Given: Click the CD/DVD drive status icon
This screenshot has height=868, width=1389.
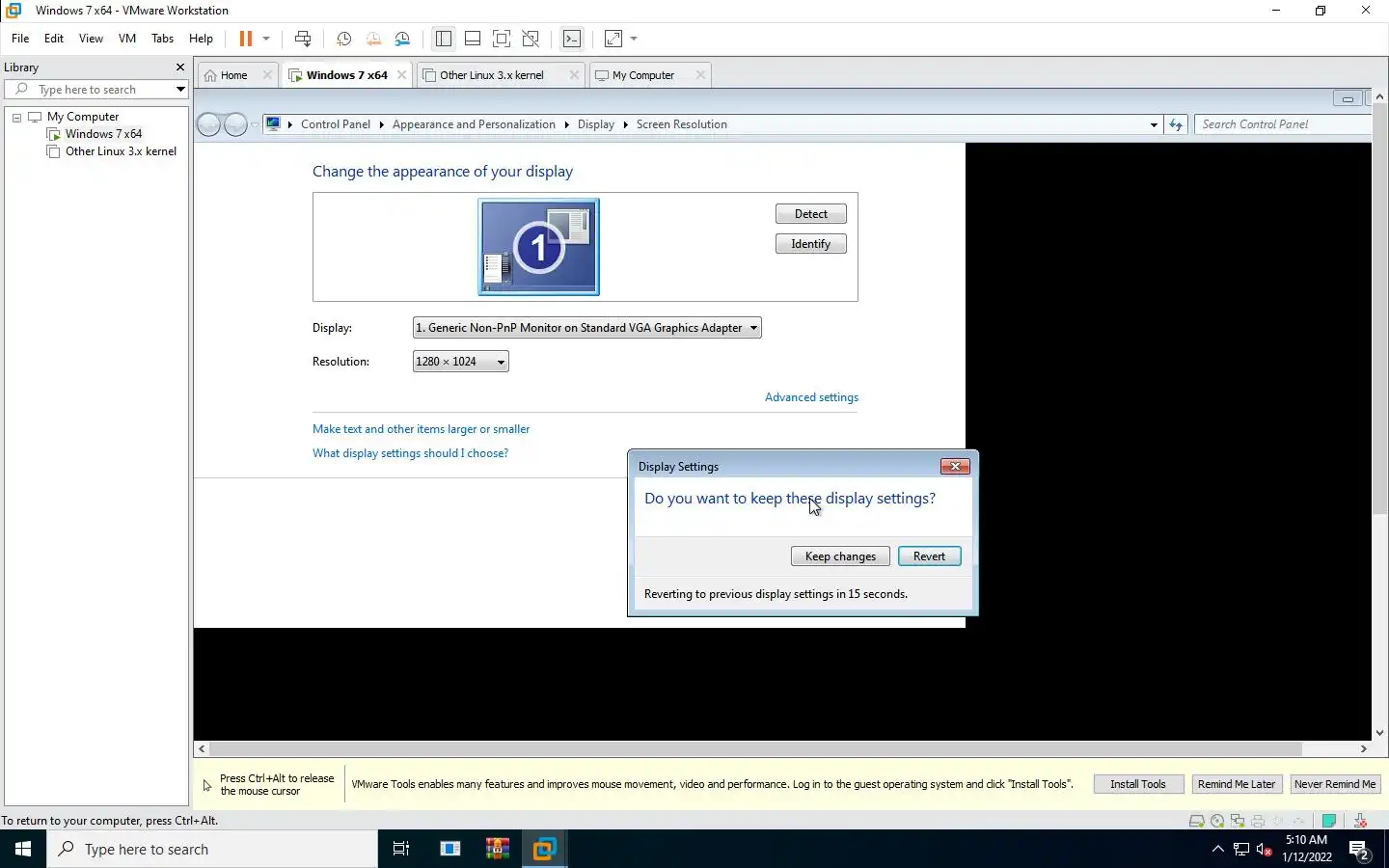Looking at the screenshot, I should pyautogui.click(x=1217, y=822).
